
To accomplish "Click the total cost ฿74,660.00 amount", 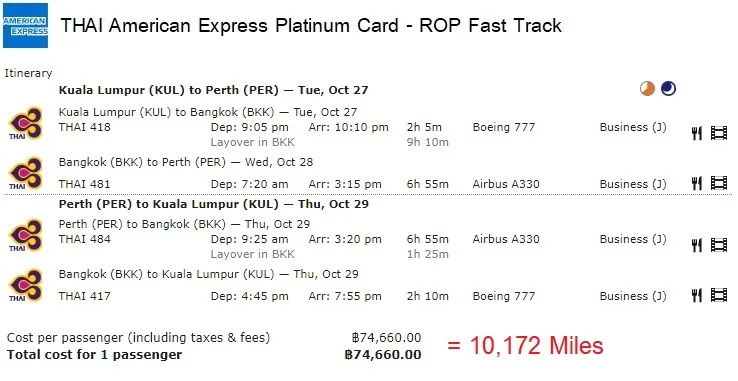I will tap(383, 355).
